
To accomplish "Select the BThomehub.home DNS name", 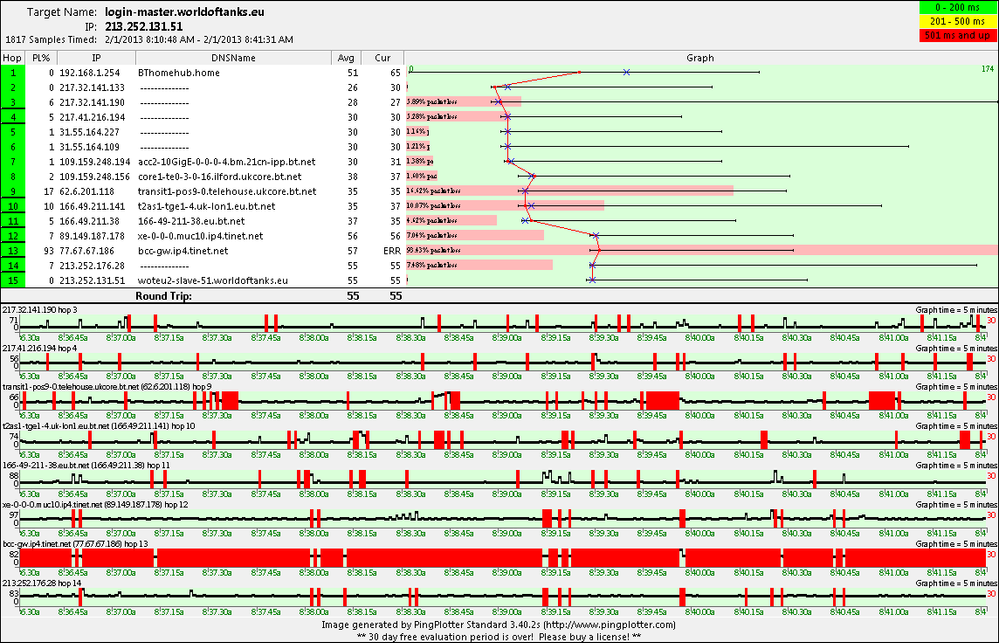I will tap(179, 73).
